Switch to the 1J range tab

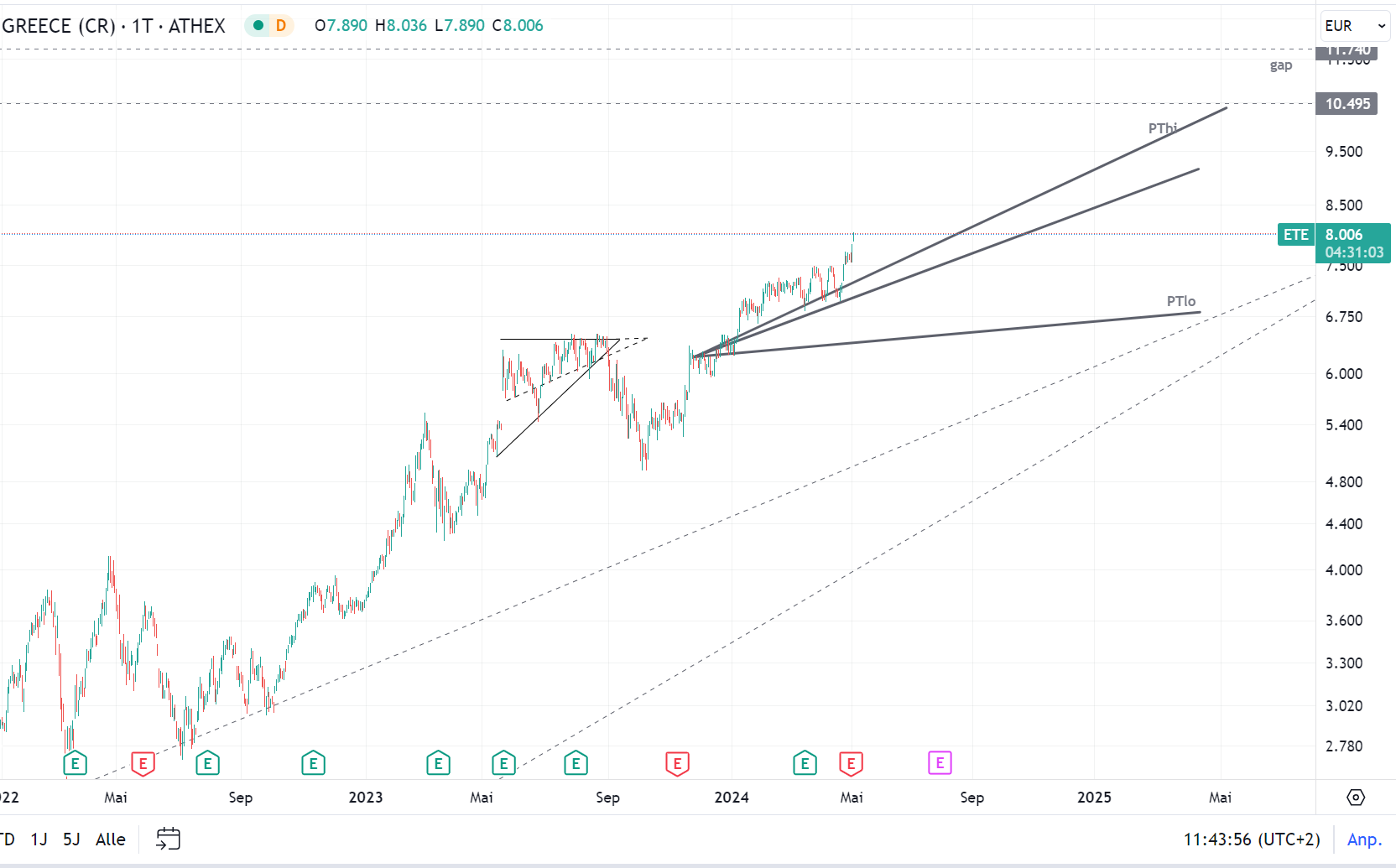(38, 839)
